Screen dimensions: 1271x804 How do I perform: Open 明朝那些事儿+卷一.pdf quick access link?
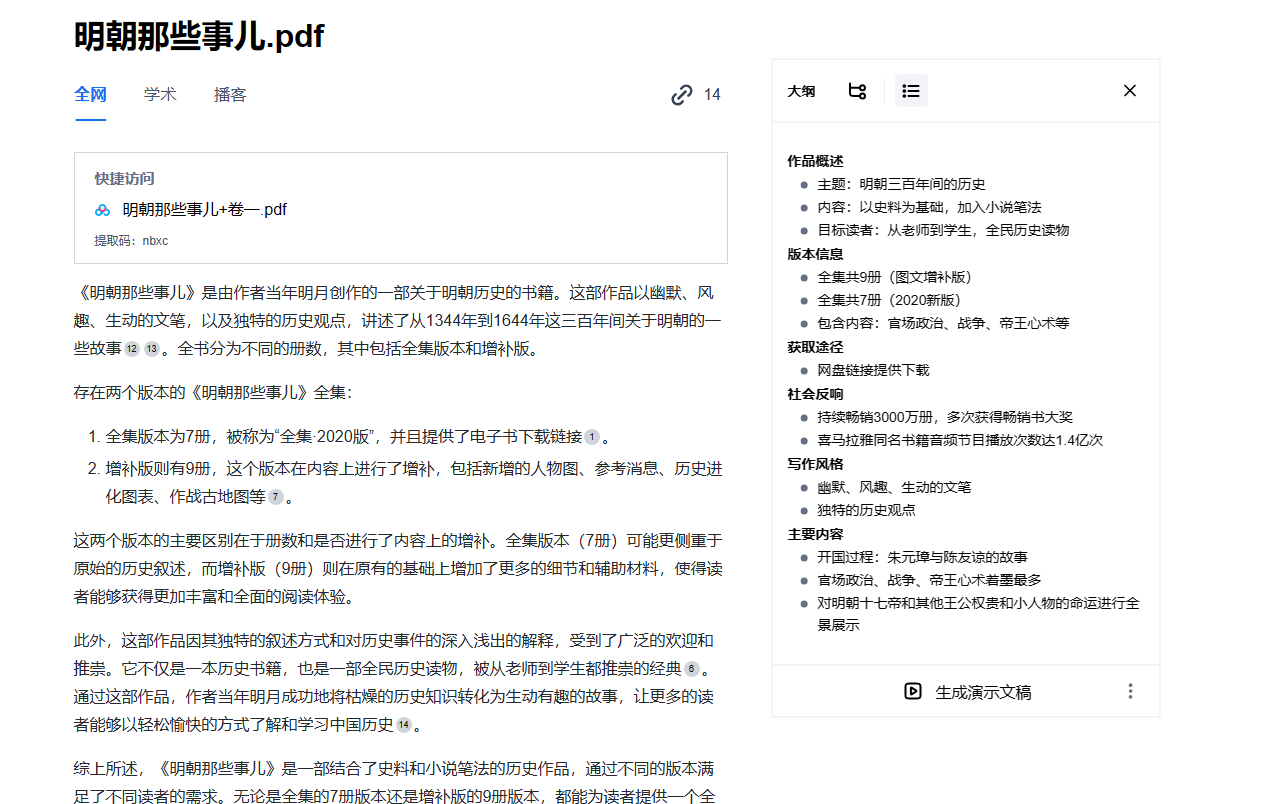205,210
